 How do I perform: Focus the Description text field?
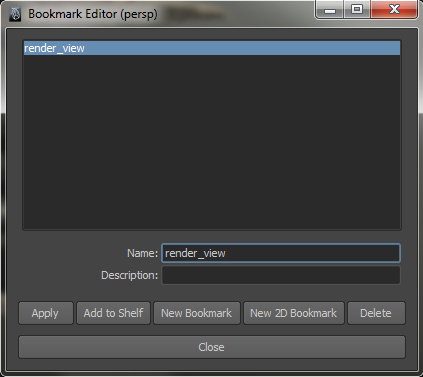coord(281,275)
